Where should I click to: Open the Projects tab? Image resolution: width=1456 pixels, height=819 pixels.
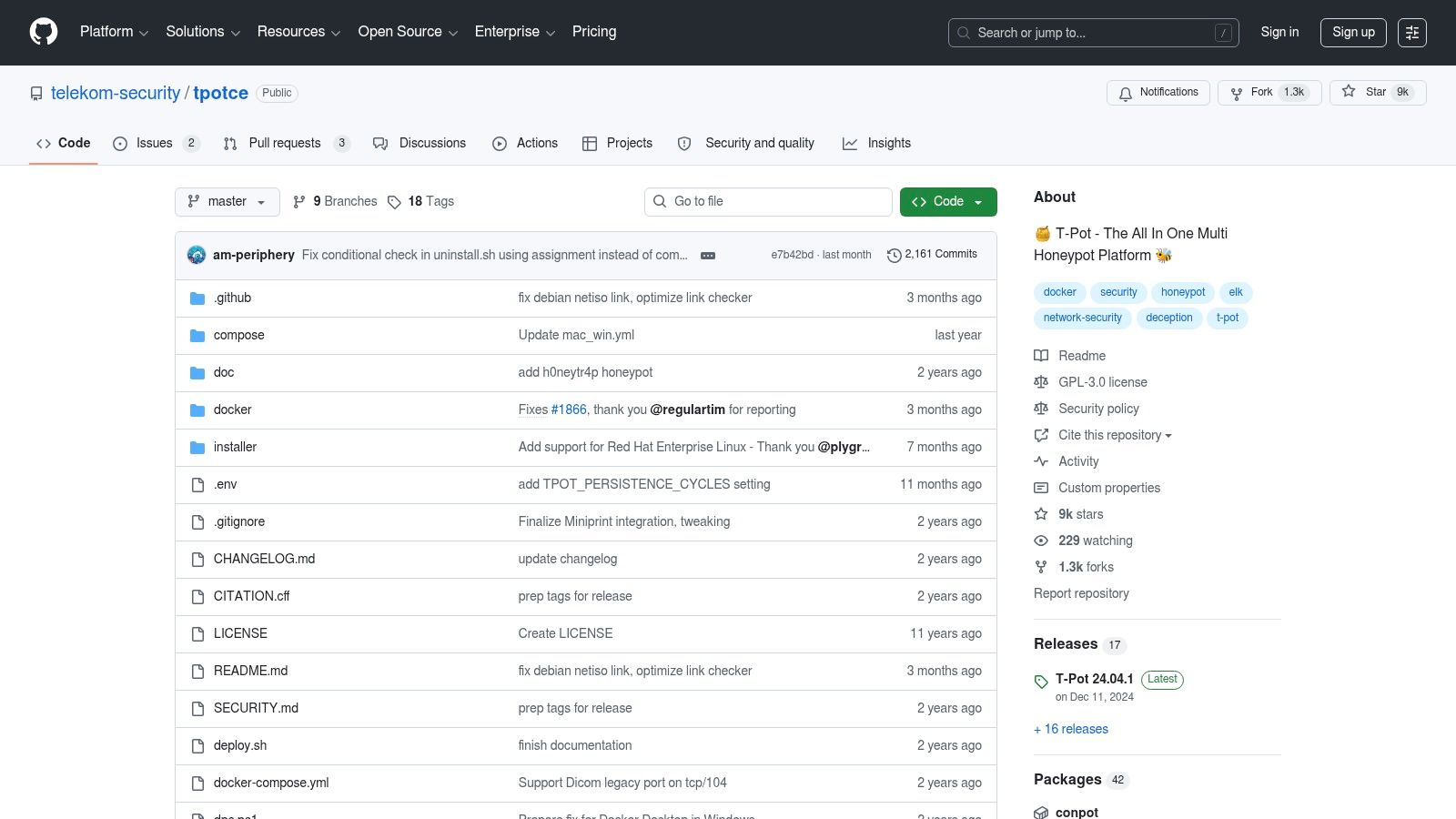point(617,144)
